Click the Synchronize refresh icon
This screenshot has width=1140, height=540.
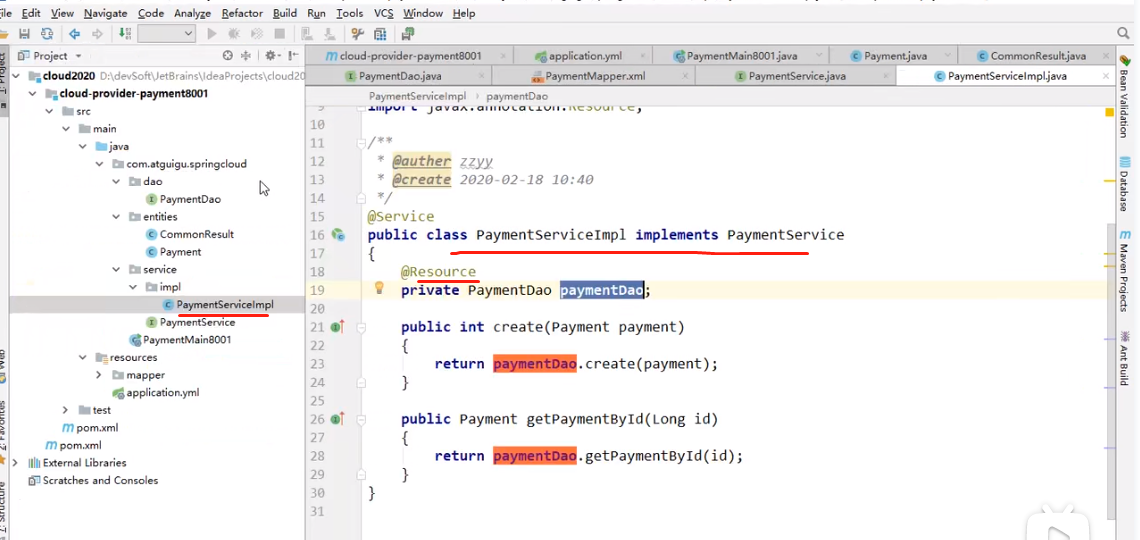click(47, 33)
